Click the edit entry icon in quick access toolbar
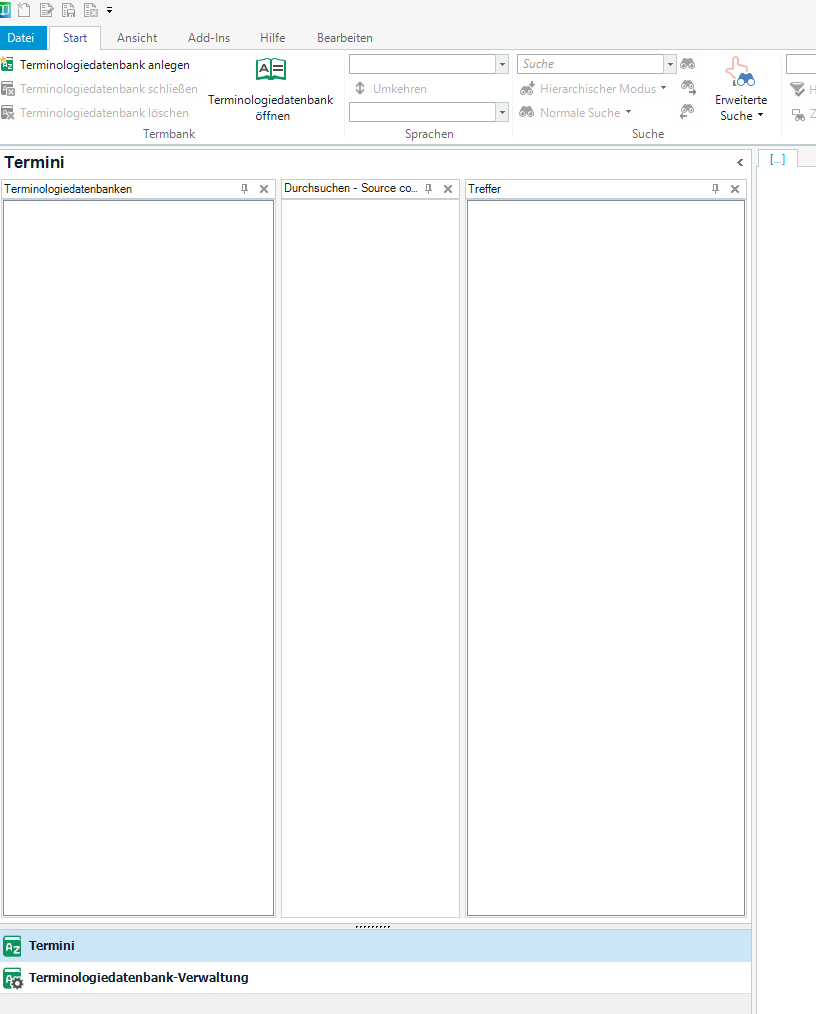 [47, 10]
